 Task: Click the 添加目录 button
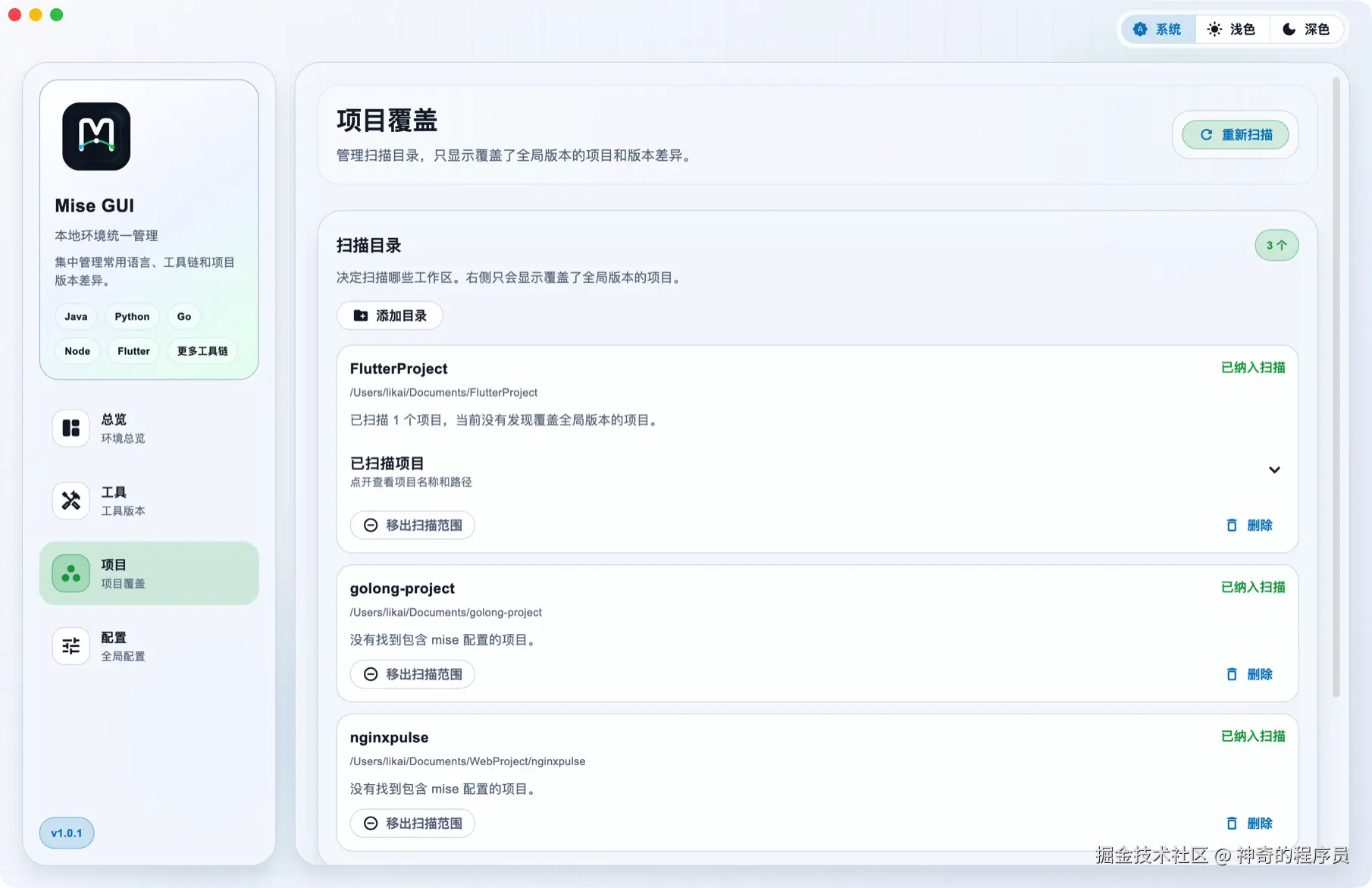point(390,315)
